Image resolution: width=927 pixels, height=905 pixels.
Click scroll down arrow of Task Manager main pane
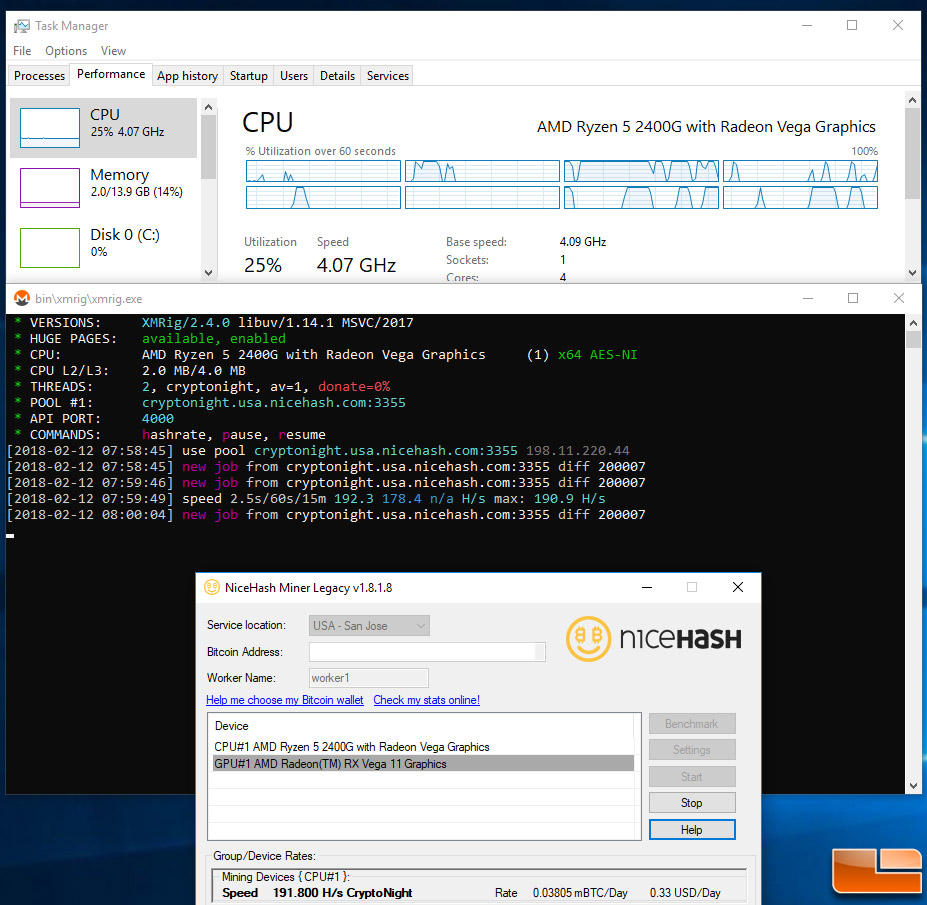(x=912, y=273)
